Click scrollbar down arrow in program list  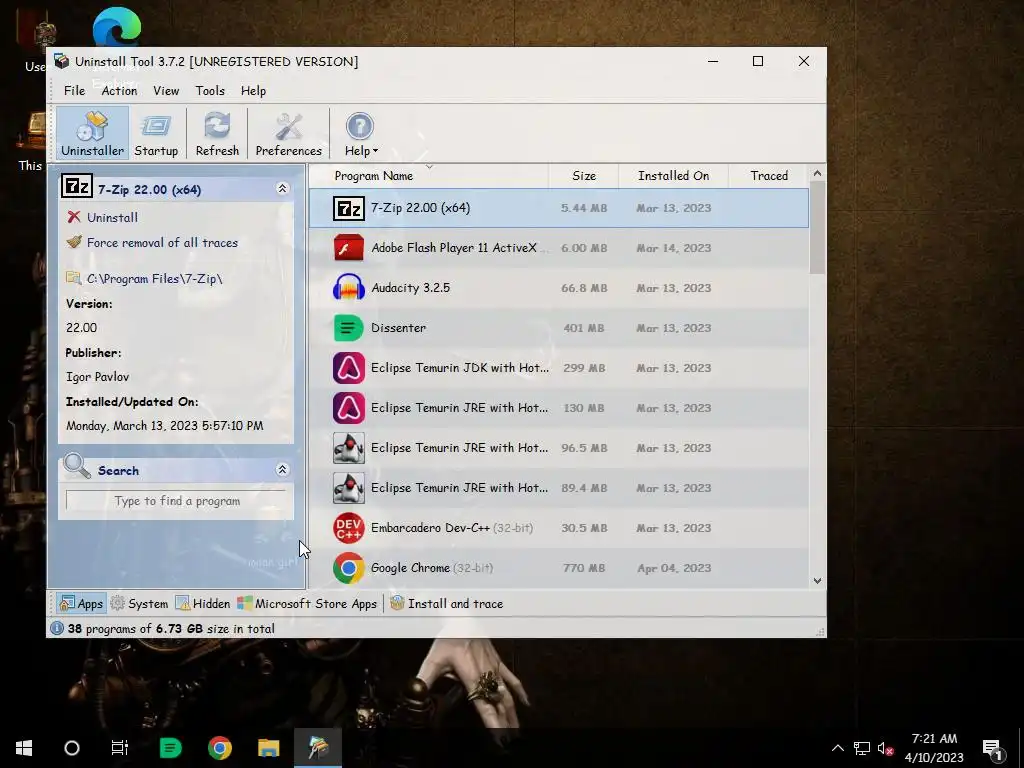click(817, 581)
